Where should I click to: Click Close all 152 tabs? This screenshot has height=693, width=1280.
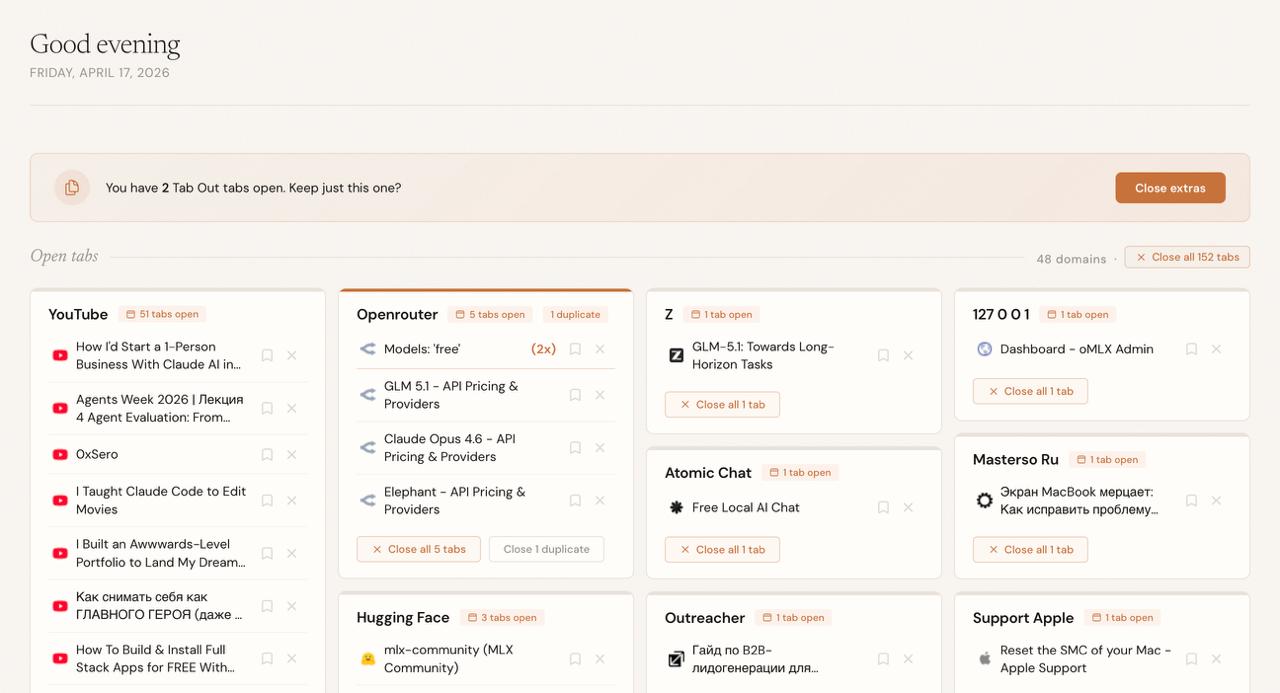(1187, 257)
